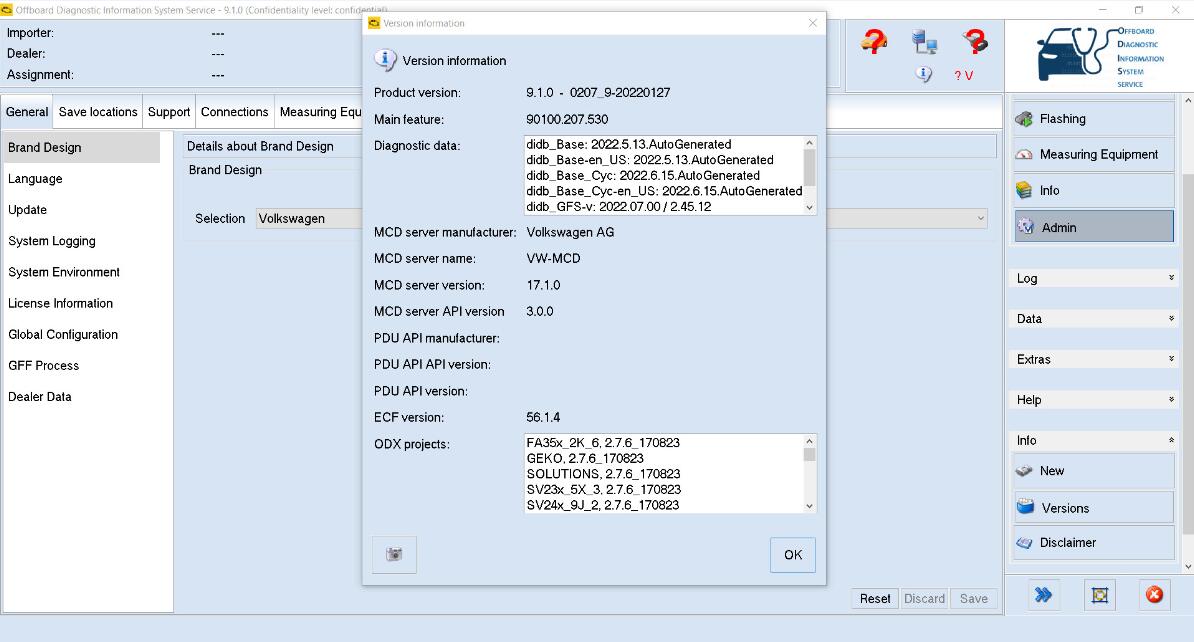The image size is (1194, 642).
Task: Open the Measuring Equipment tab
Action: pos(320,112)
